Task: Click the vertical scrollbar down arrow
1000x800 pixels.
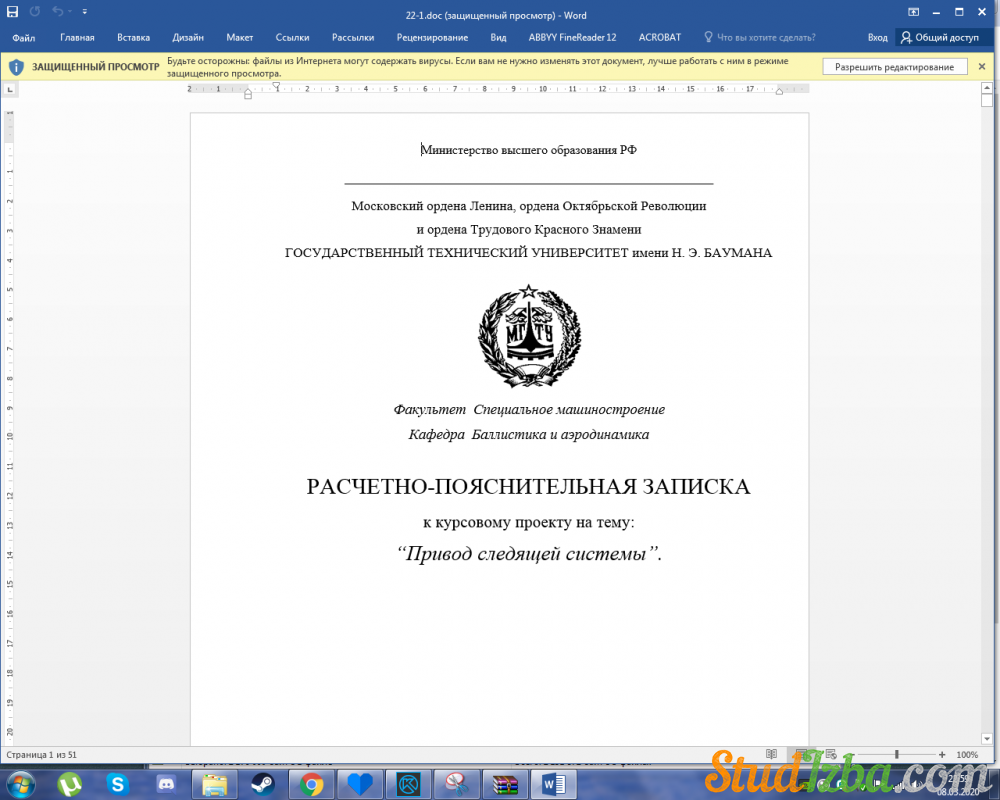Action: 987,739
